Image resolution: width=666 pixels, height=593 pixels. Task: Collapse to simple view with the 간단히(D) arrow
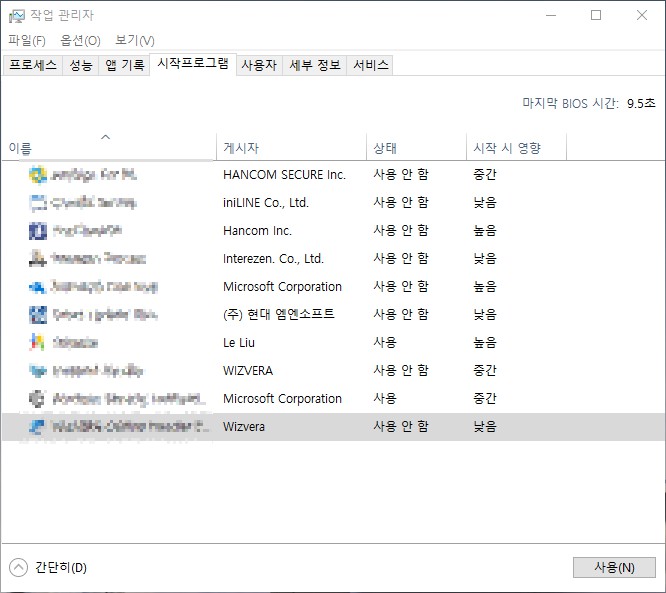pos(18,568)
